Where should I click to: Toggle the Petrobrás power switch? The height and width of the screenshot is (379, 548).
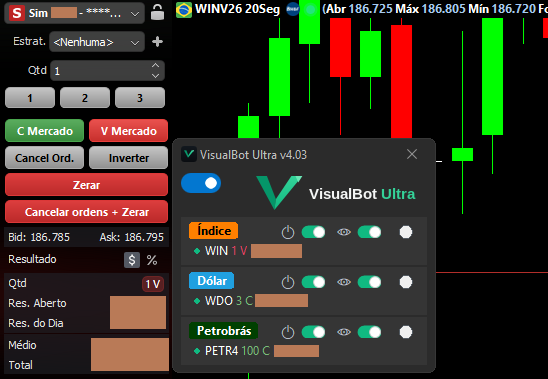tap(313, 332)
